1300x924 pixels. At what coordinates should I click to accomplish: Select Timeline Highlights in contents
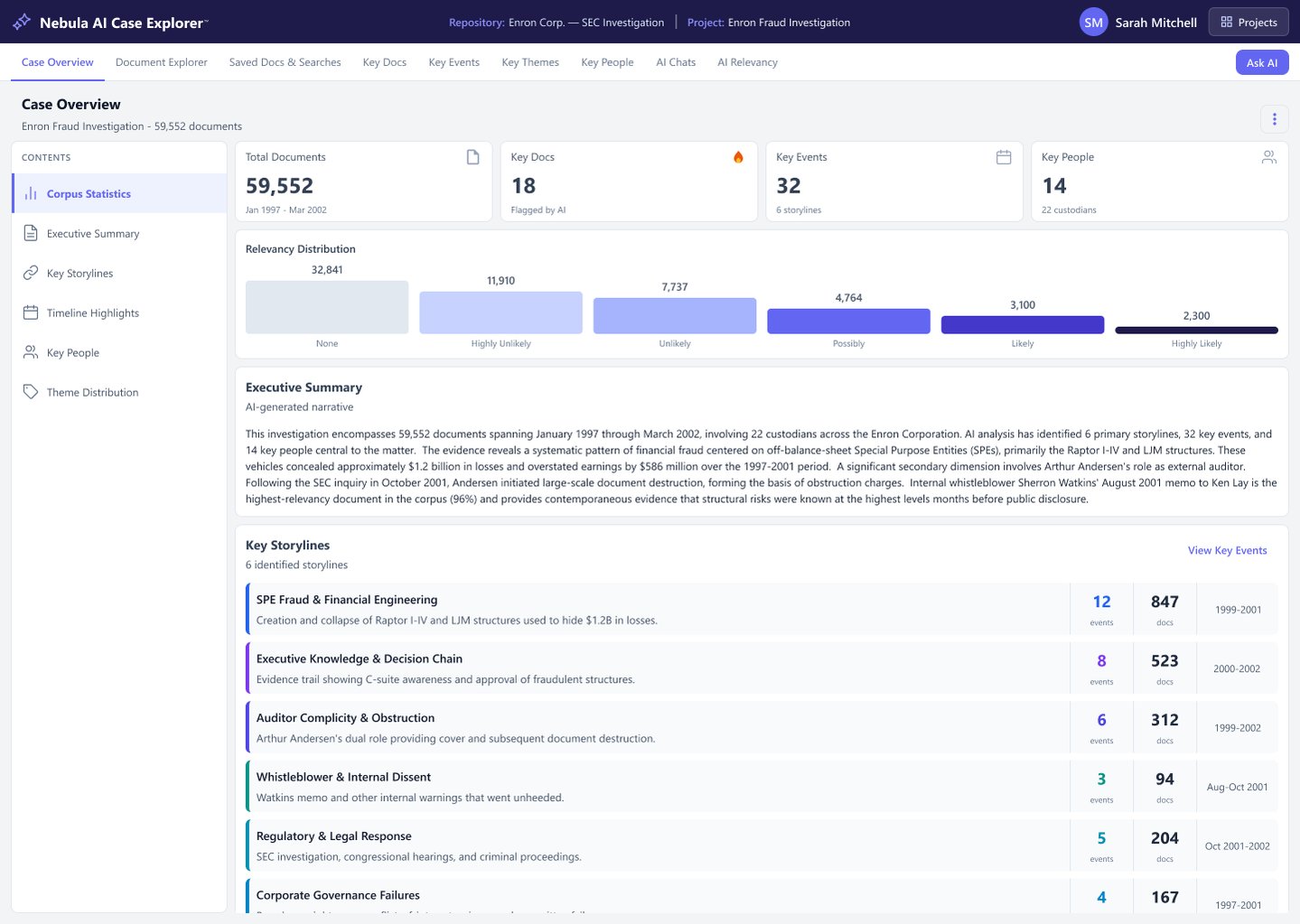(119, 313)
